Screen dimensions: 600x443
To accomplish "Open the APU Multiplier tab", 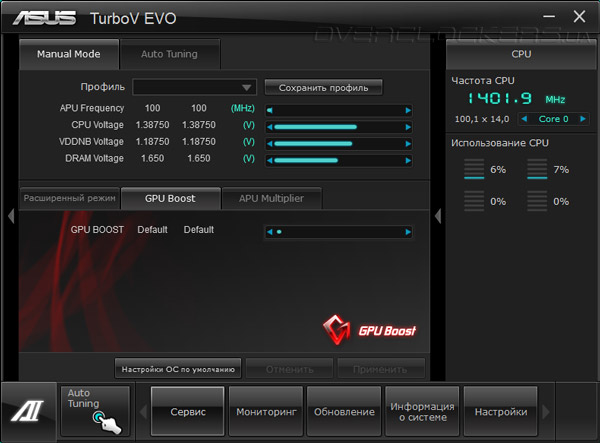I will coord(271,198).
